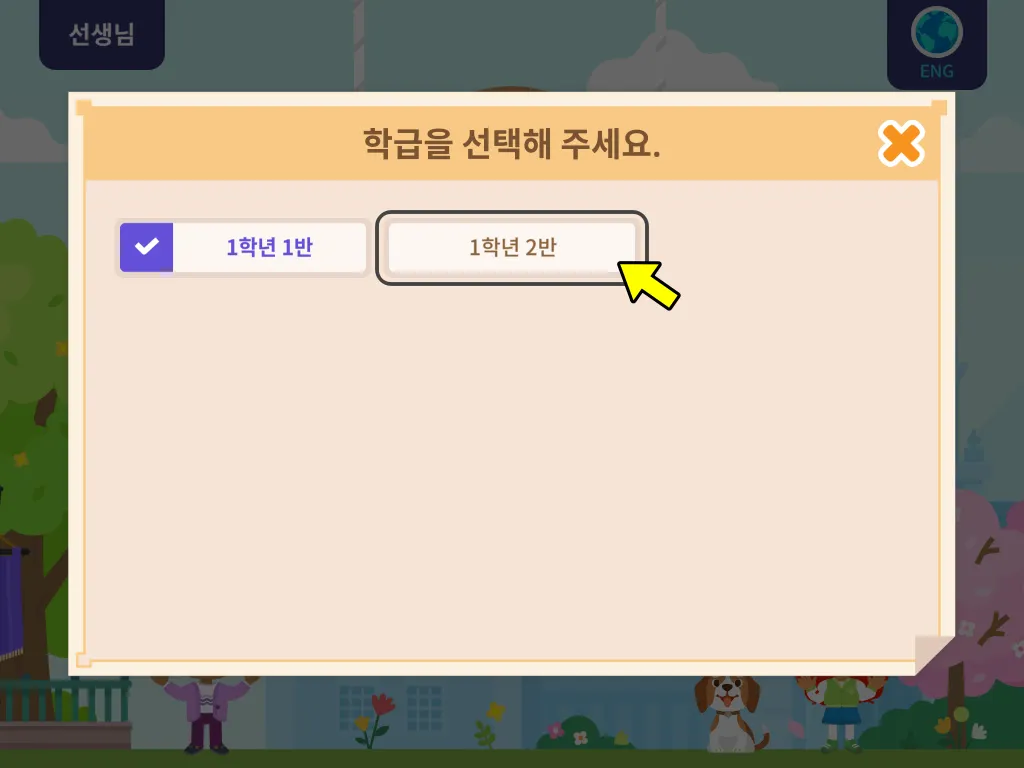Toggle the purple checkmark for 1학년 1반
This screenshot has width=1024, height=768.
[146, 247]
